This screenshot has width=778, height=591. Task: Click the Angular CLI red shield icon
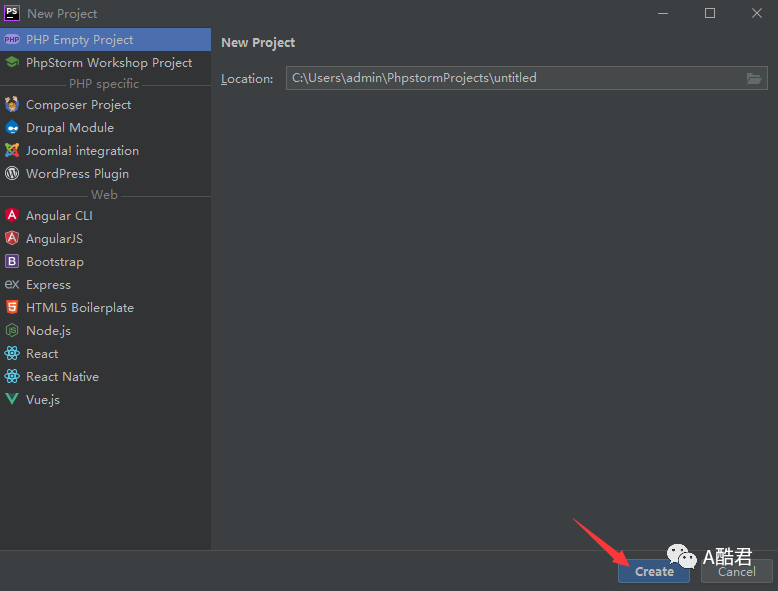tap(12, 215)
